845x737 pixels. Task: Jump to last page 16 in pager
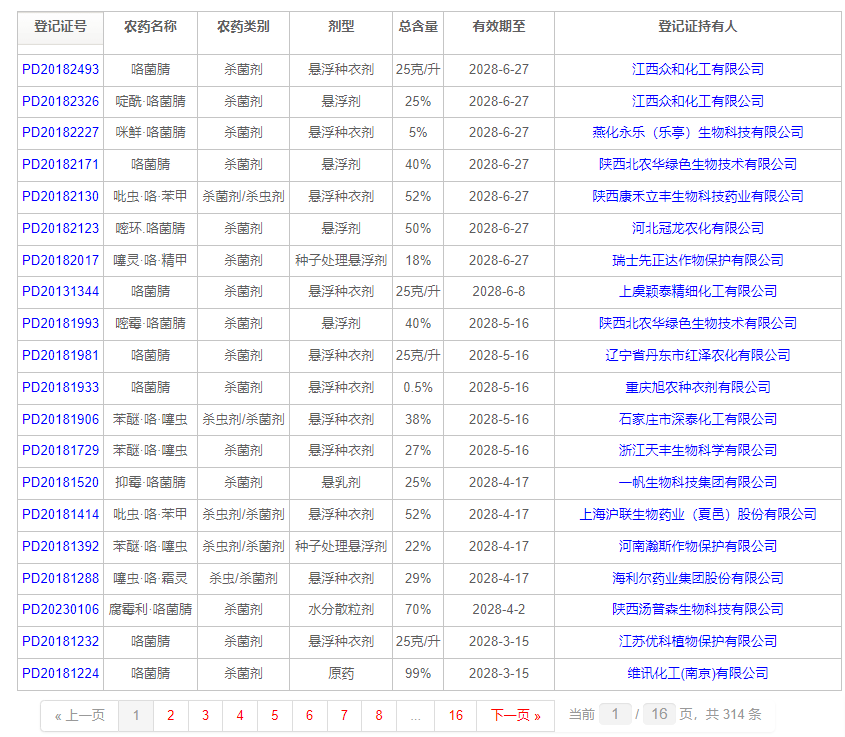(456, 716)
